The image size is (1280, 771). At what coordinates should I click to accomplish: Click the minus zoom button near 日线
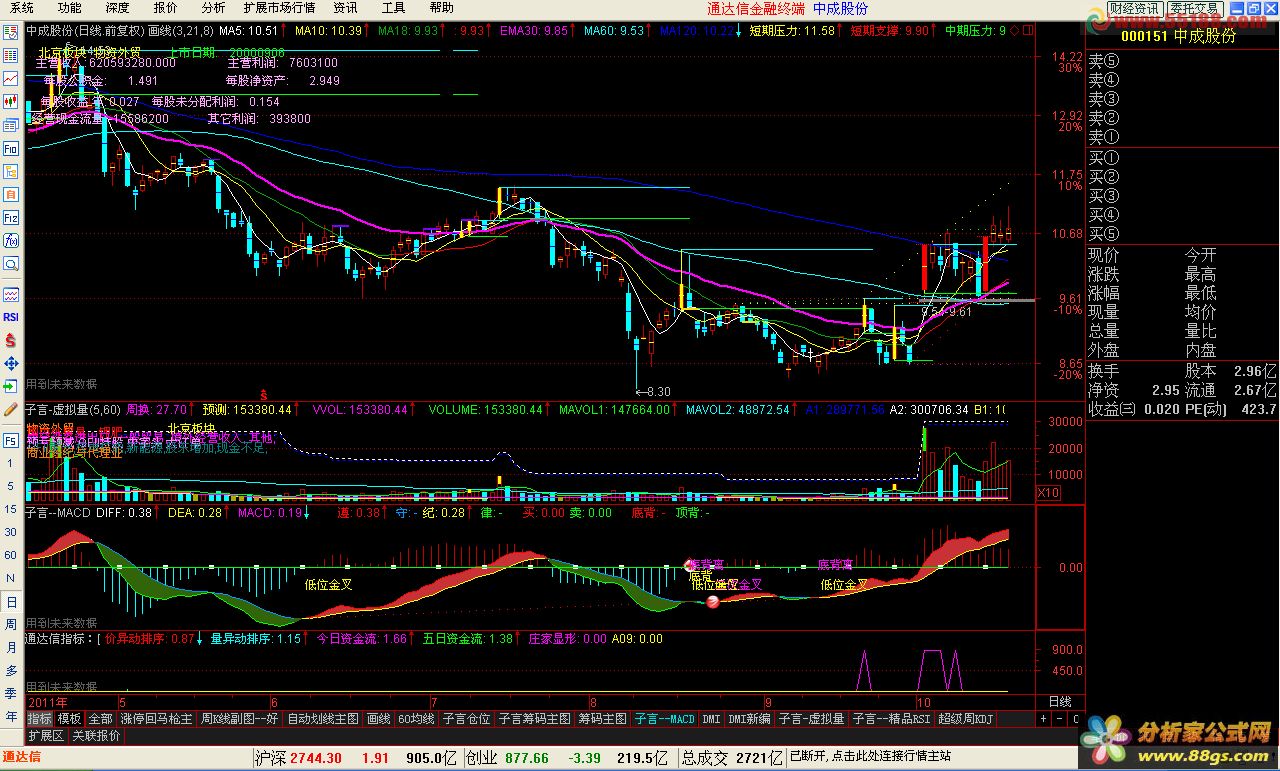[x=1059, y=719]
